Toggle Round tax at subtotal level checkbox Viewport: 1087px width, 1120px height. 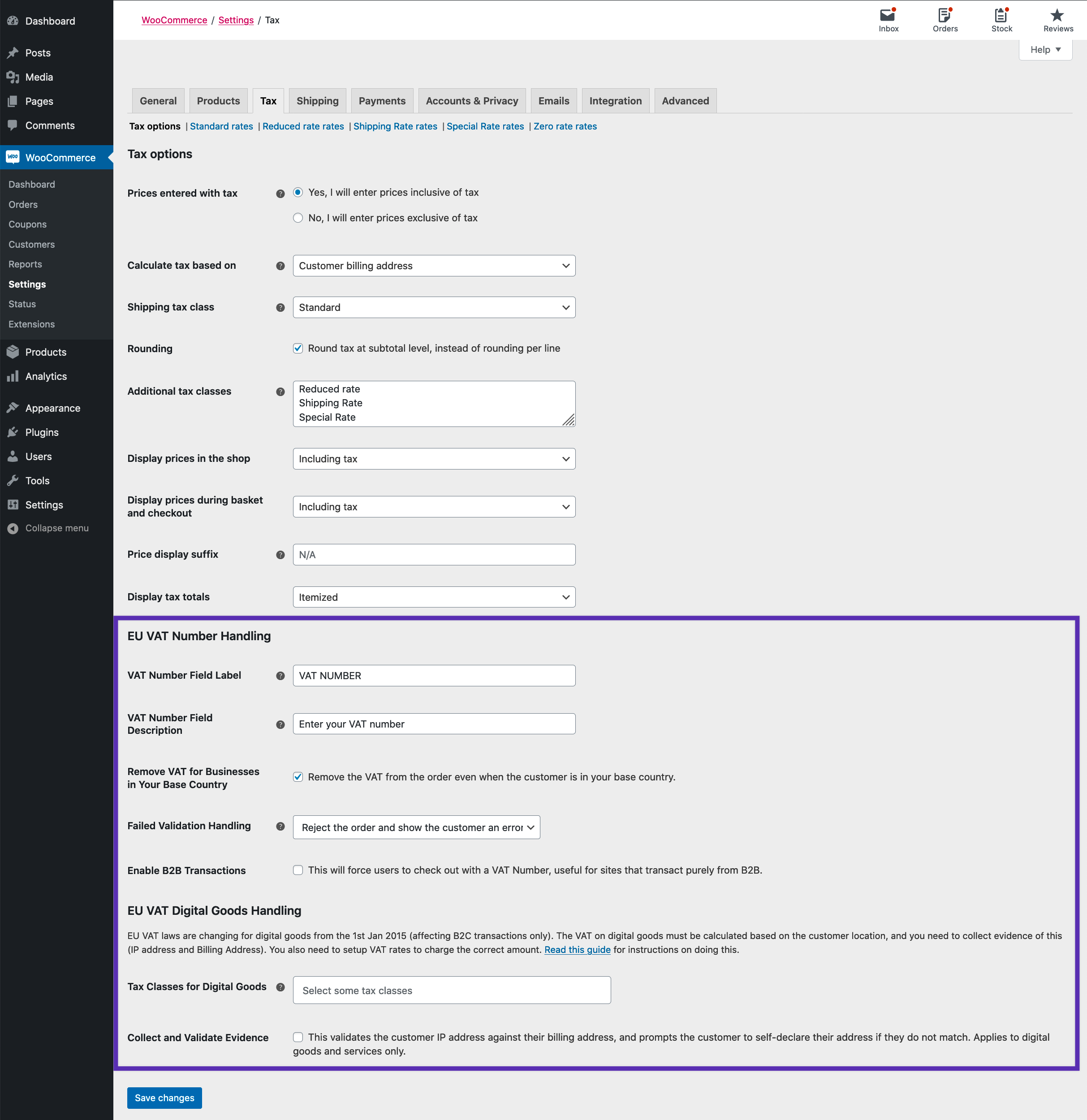(297, 348)
